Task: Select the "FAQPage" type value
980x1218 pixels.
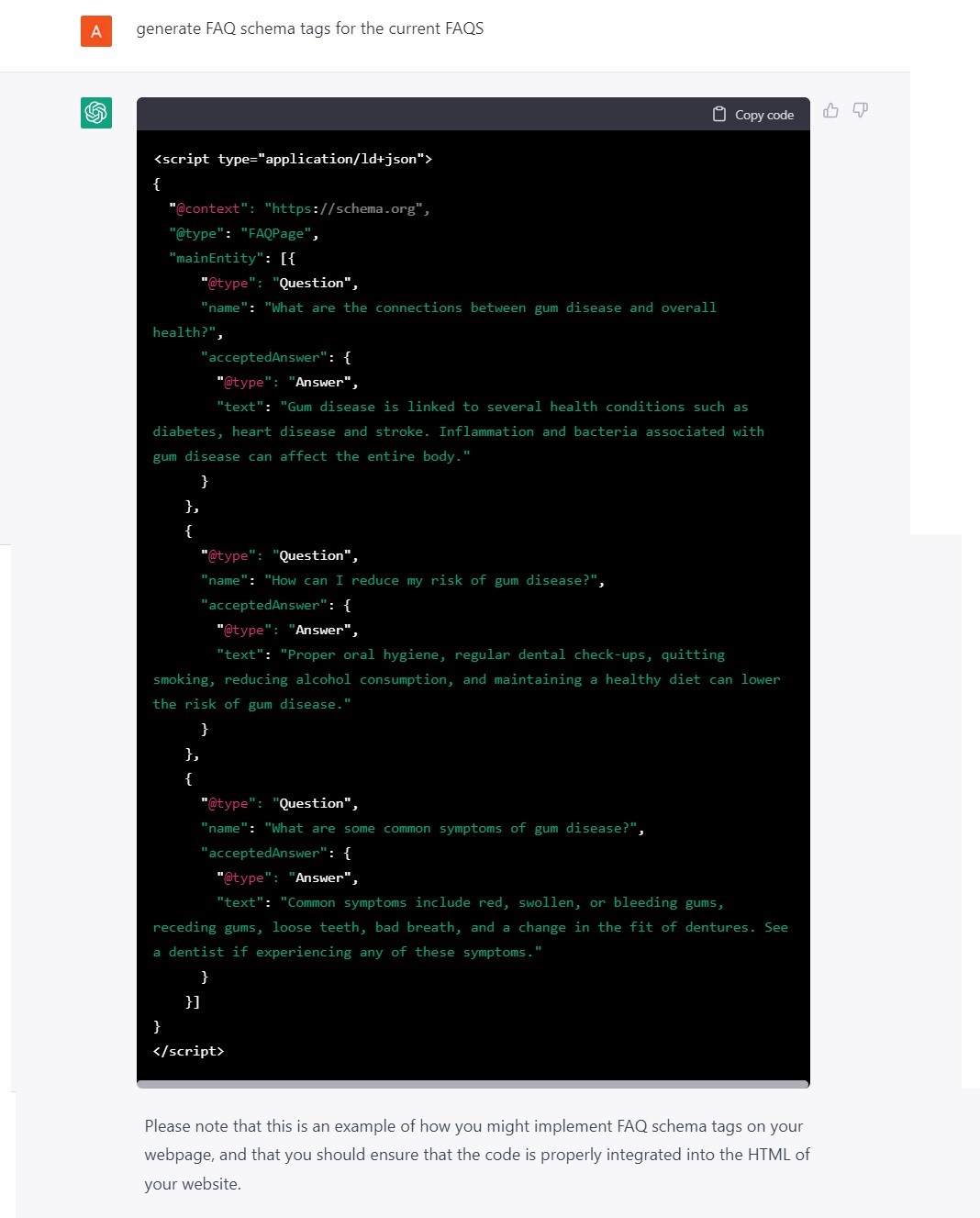Action: (276, 233)
